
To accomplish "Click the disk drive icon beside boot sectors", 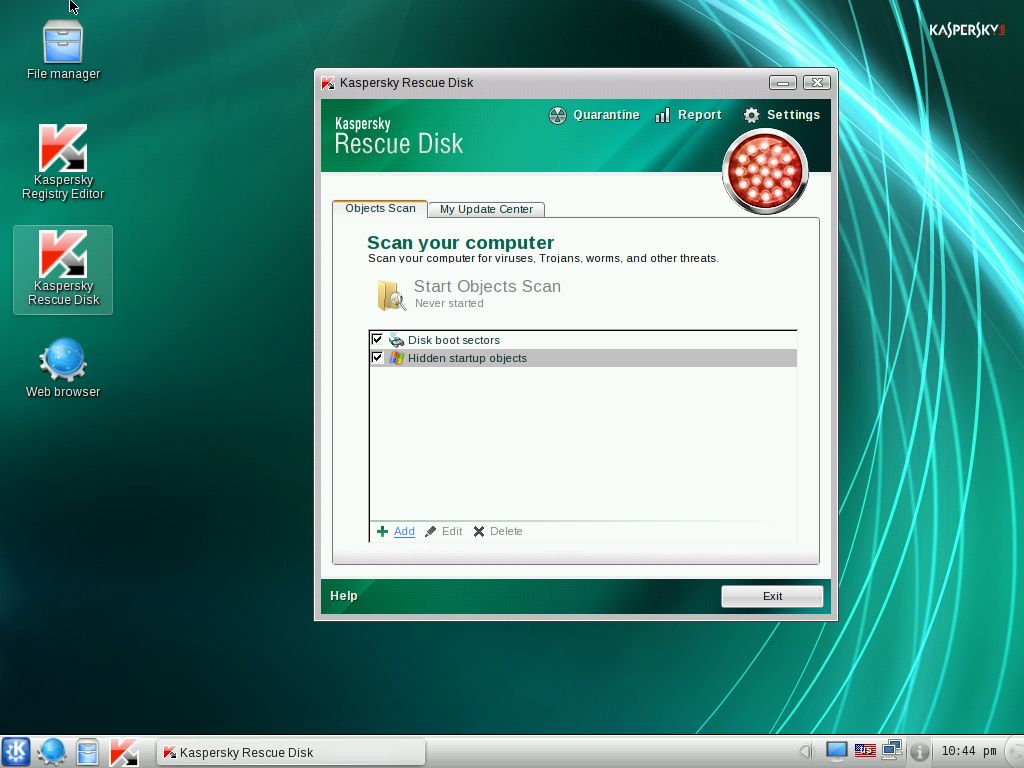I will (396, 340).
